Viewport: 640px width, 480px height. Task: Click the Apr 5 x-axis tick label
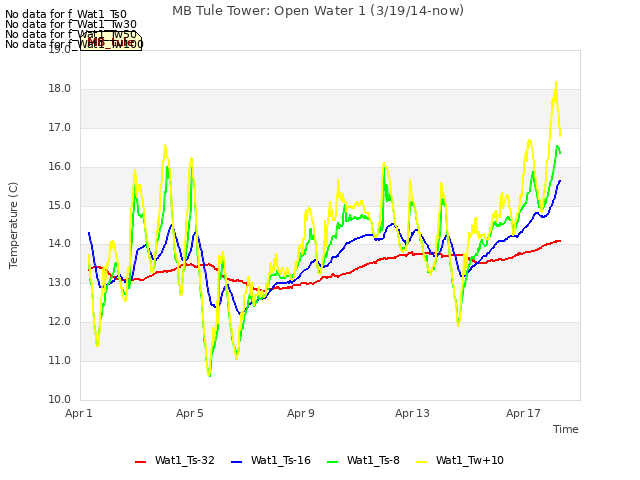point(190,413)
